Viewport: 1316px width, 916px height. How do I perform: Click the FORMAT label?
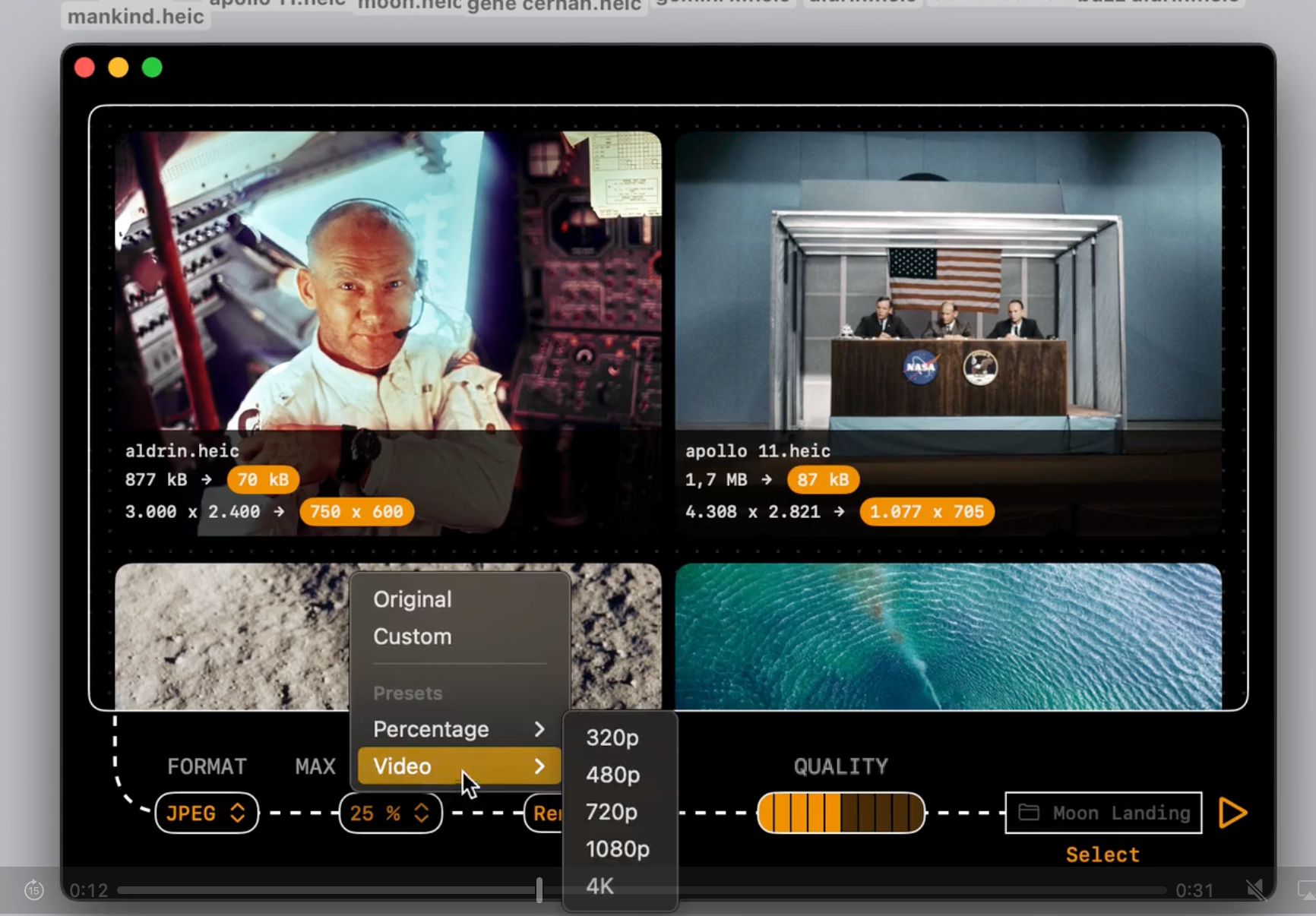coord(207,766)
